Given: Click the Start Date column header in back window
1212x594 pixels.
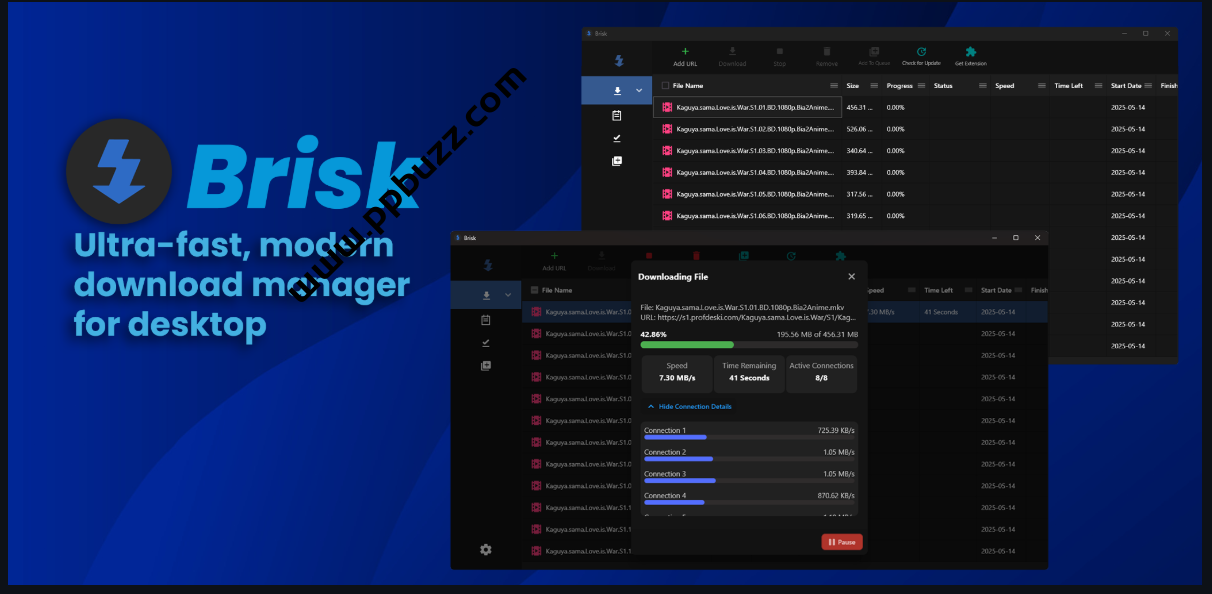Looking at the screenshot, I should 1125,86.
